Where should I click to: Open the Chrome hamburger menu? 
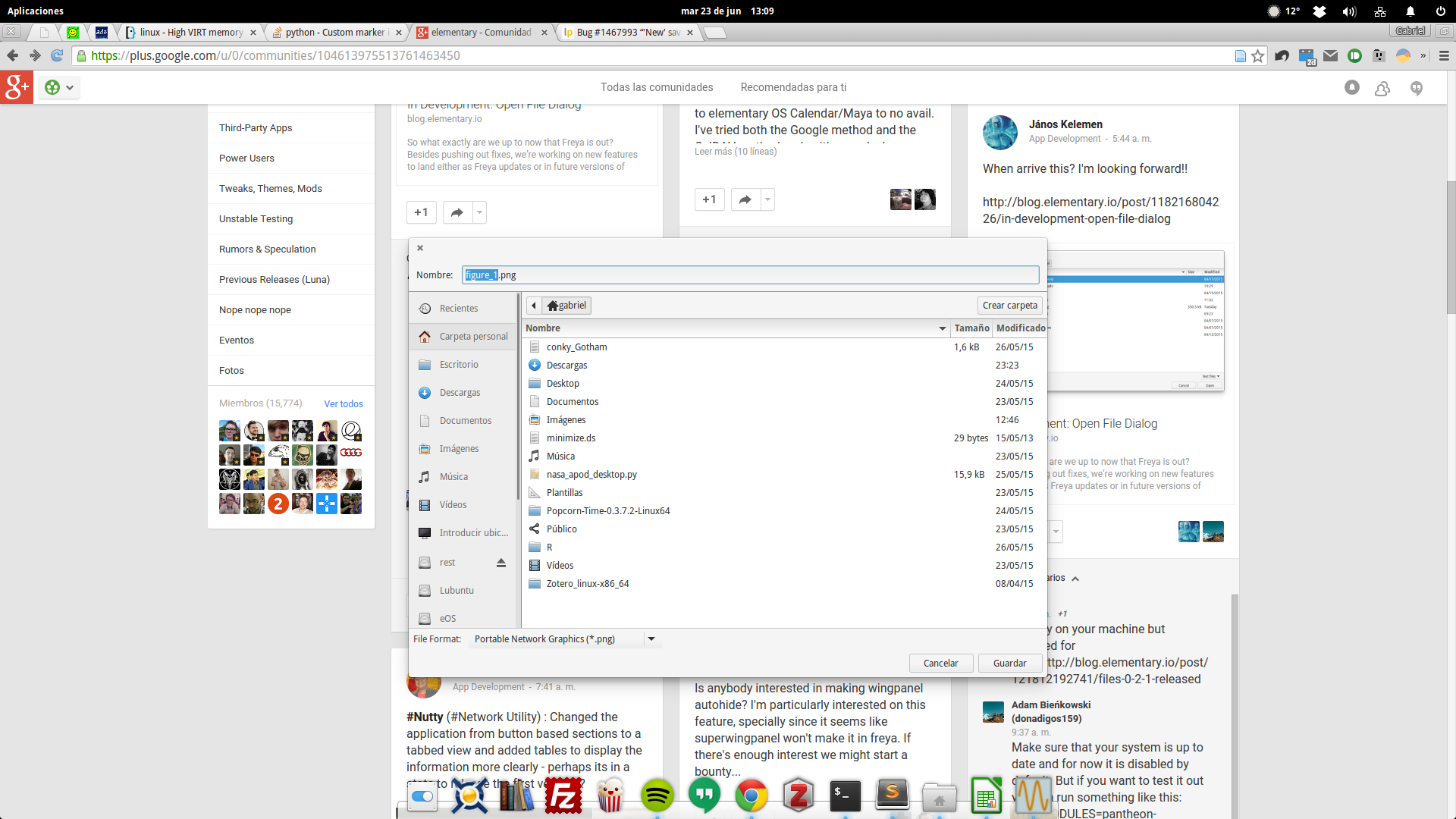(1444, 55)
